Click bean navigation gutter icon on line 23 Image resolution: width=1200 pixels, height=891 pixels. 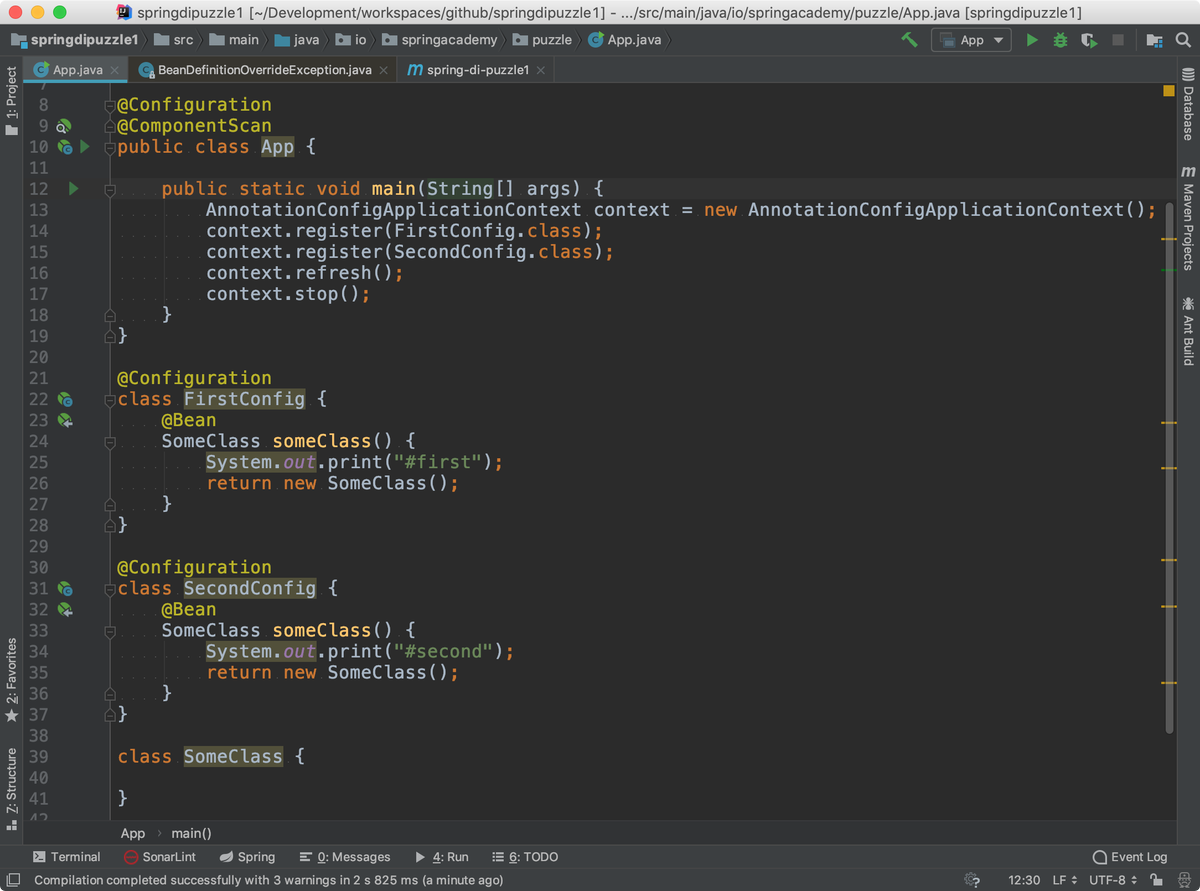[x=64, y=420]
